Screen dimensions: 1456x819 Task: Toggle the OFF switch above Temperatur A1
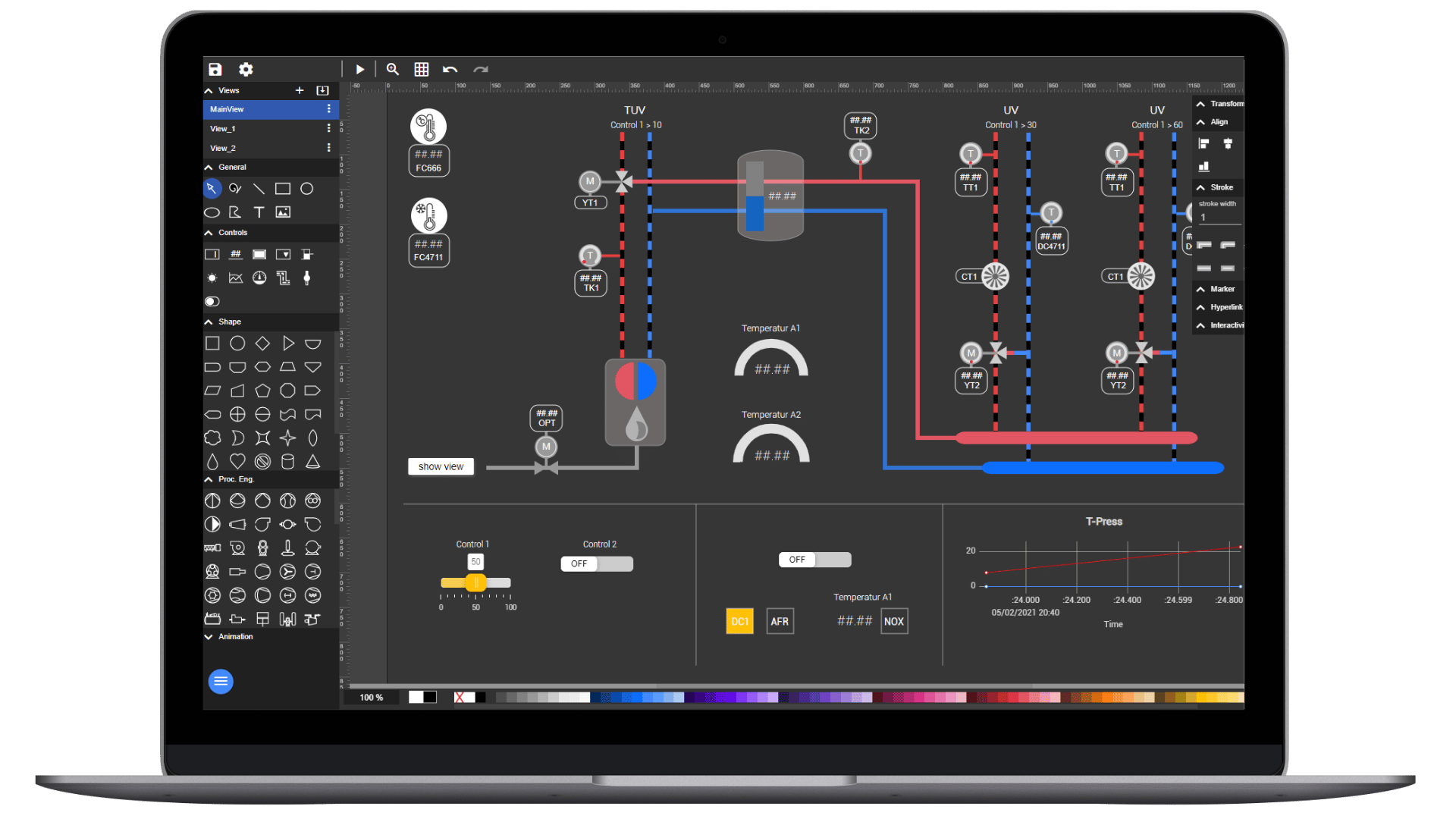[x=815, y=560]
